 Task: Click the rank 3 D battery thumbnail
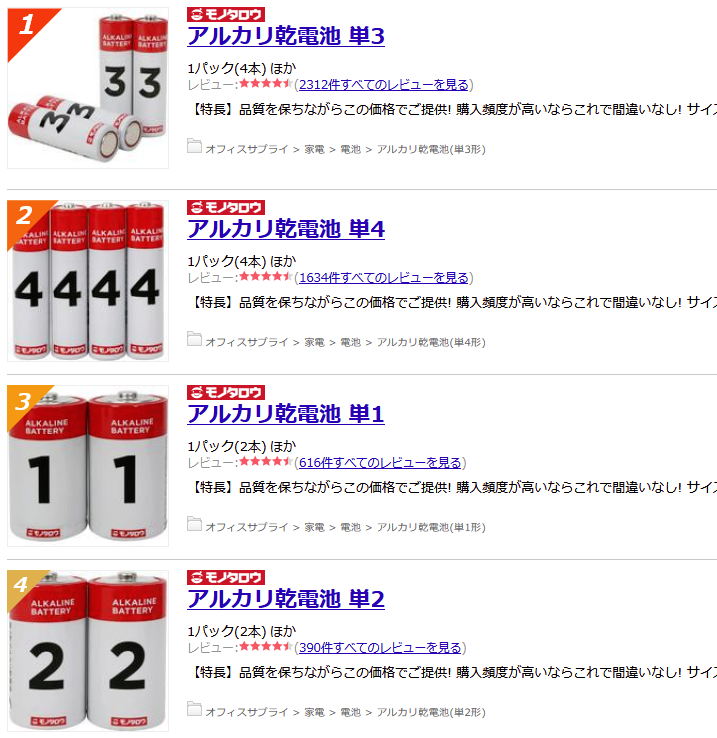click(x=88, y=466)
